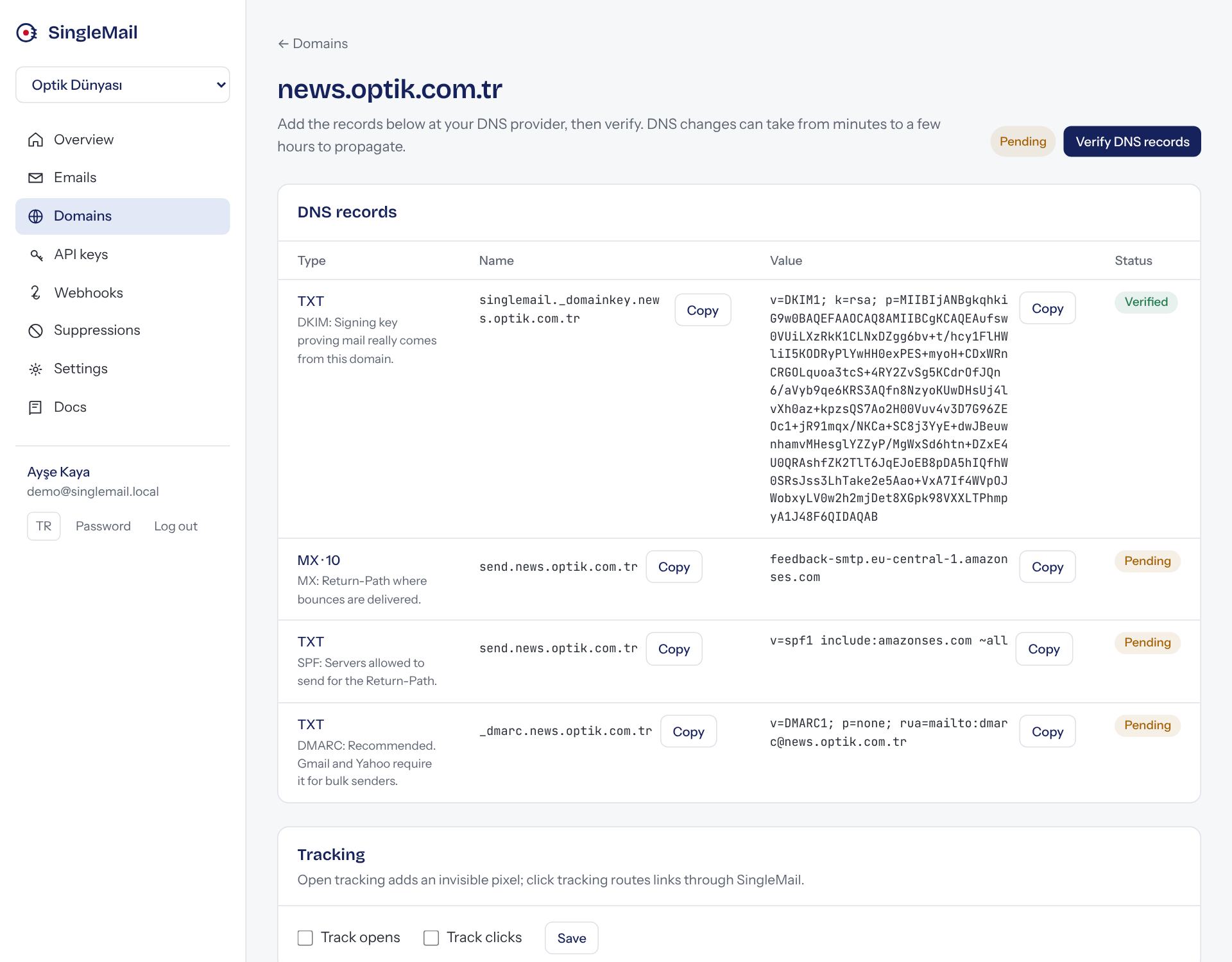Copy the v=spf1 include value
Viewport: 1232px width, 962px height.
click(x=1044, y=648)
